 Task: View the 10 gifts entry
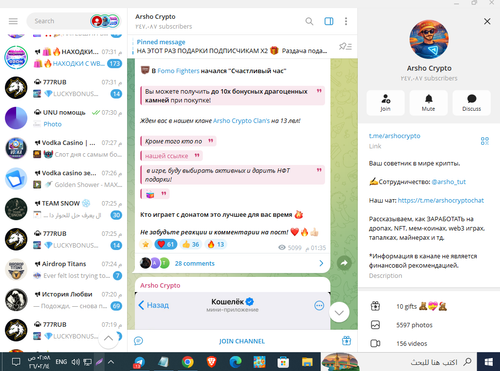428,306
